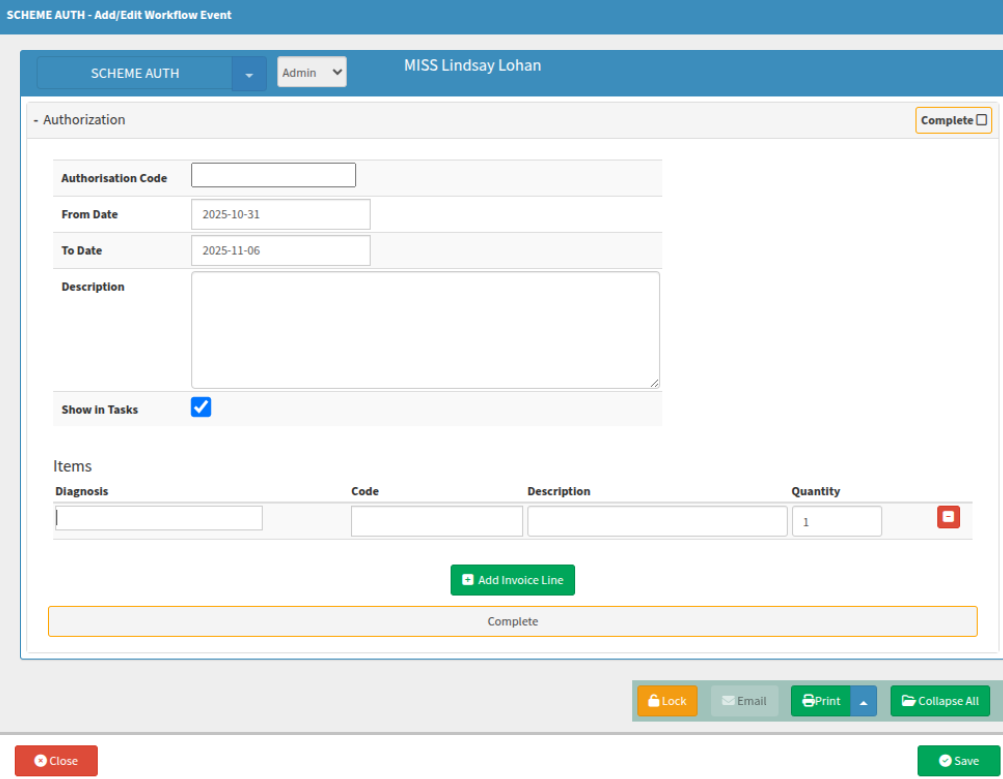Click into the Description text area
Image resolution: width=1003 pixels, height=779 pixels.
coord(425,330)
